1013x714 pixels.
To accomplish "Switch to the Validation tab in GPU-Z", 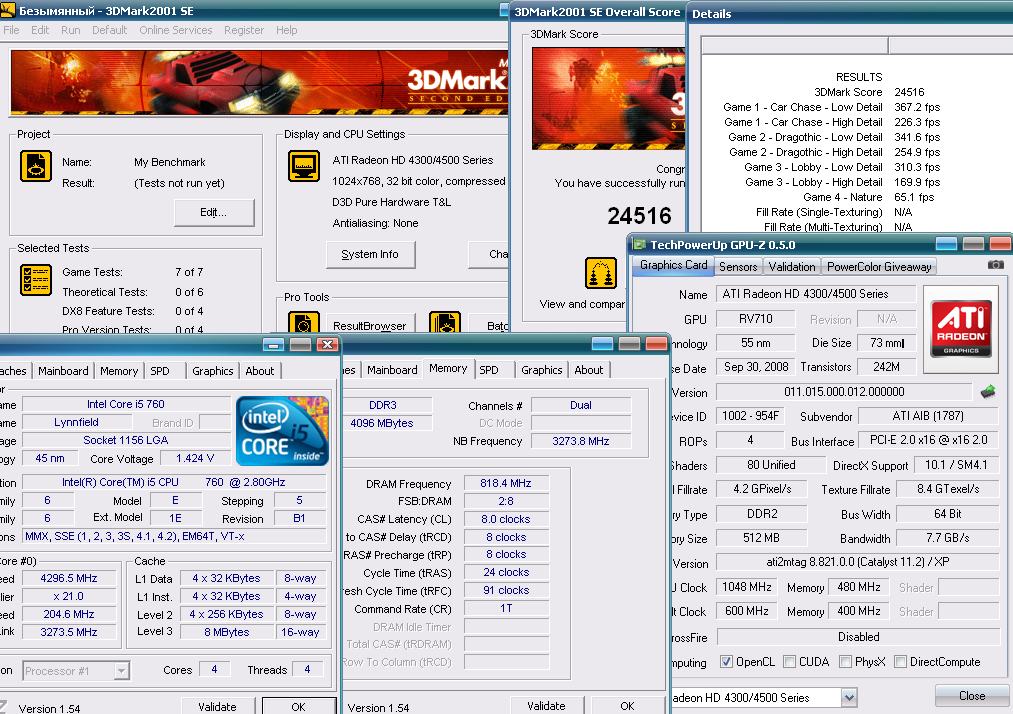I will [x=791, y=267].
